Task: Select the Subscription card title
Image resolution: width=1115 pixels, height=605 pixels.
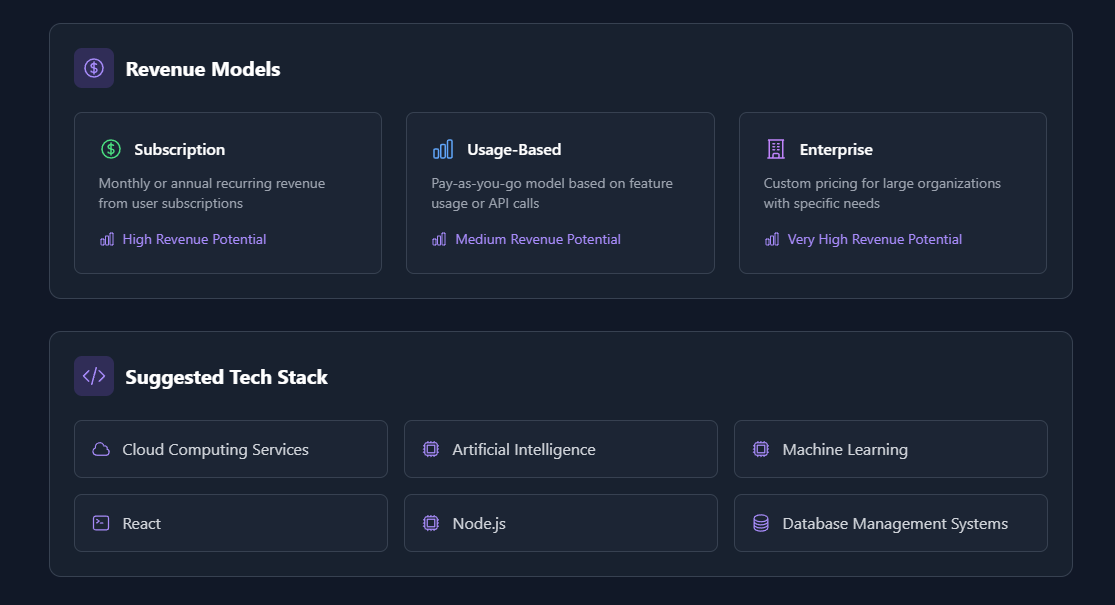Action: [x=180, y=149]
